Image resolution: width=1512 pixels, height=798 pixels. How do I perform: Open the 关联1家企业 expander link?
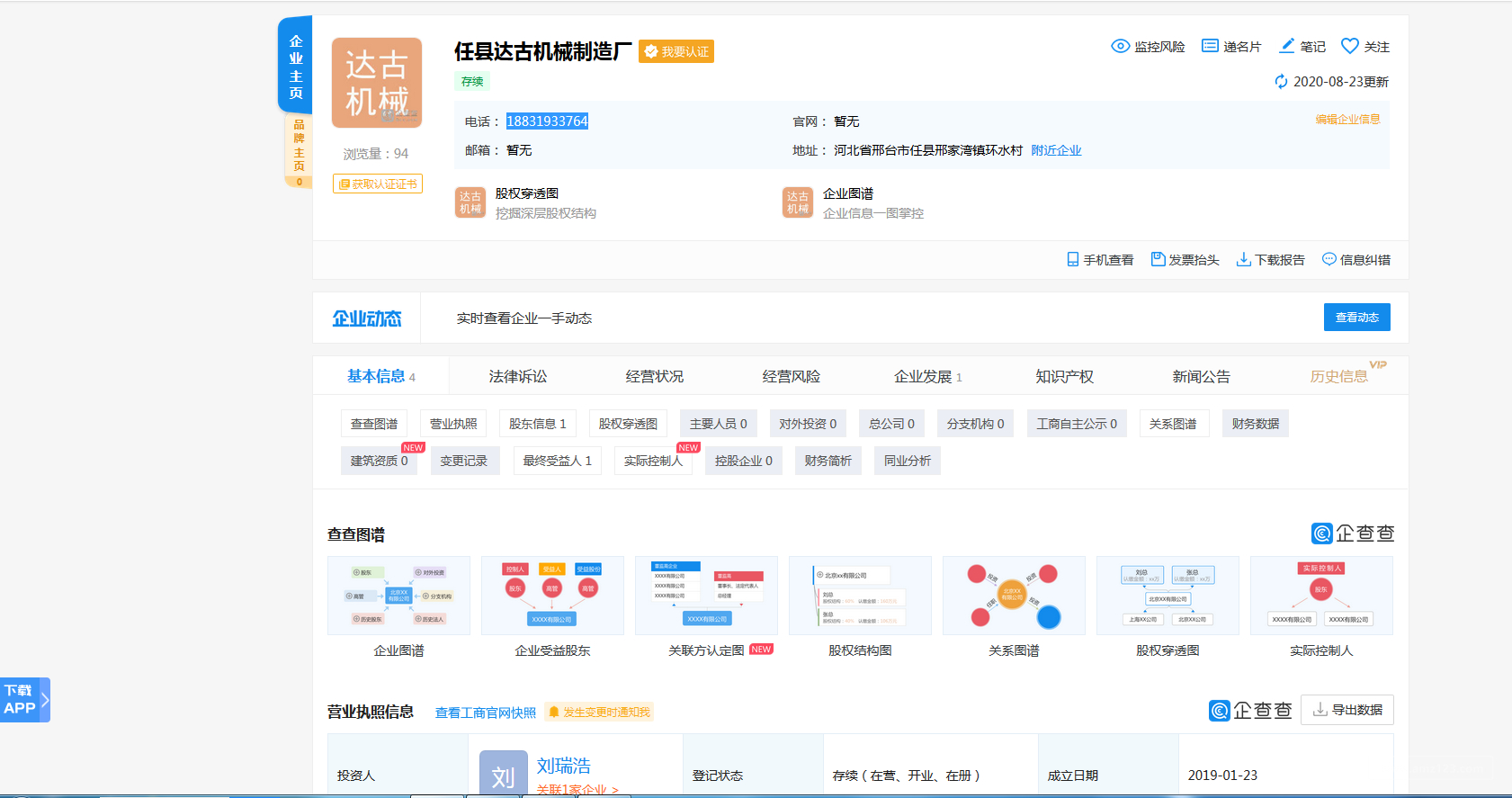coord(577,789)
